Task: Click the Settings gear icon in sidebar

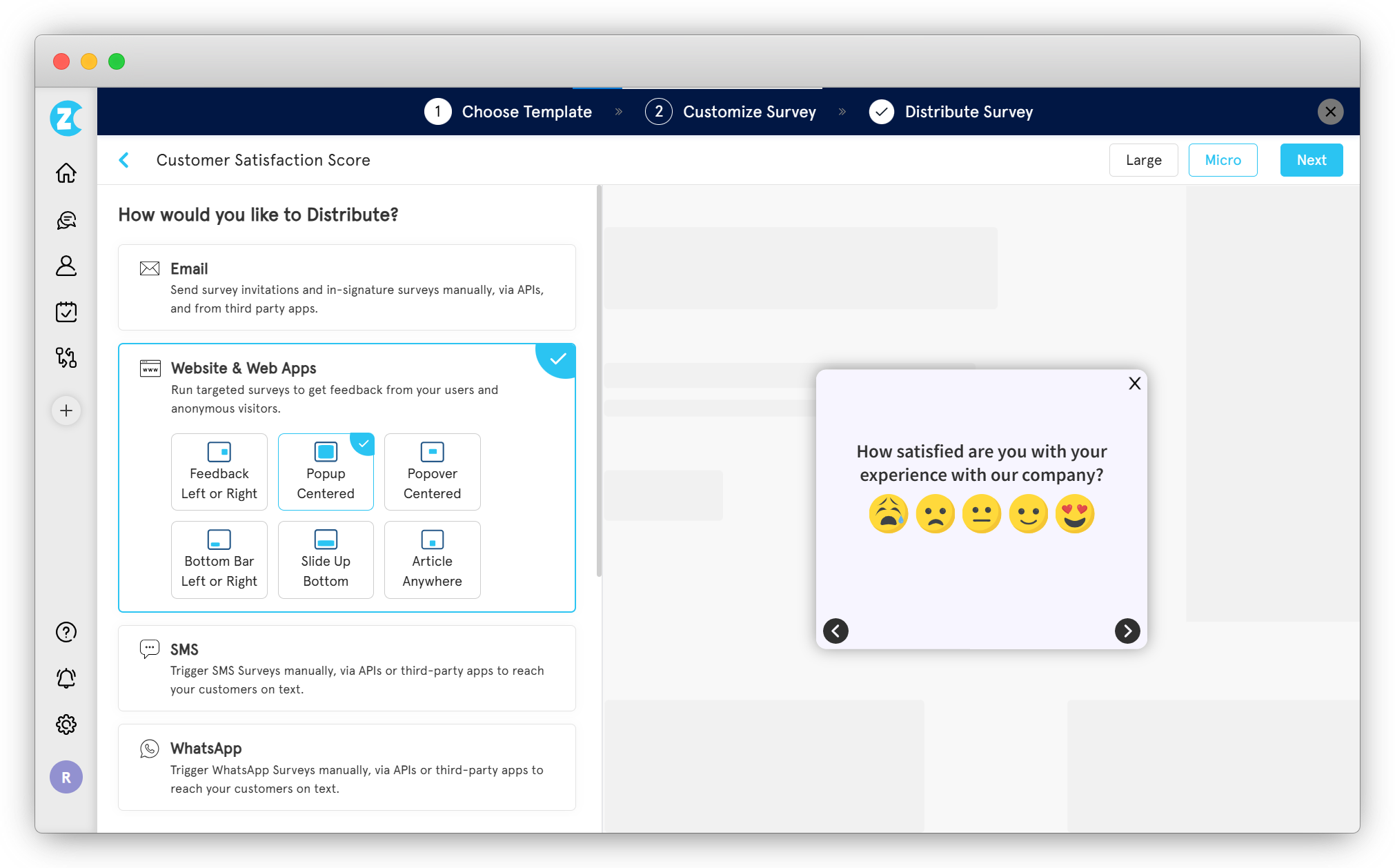Action: [x=67, y=724]
